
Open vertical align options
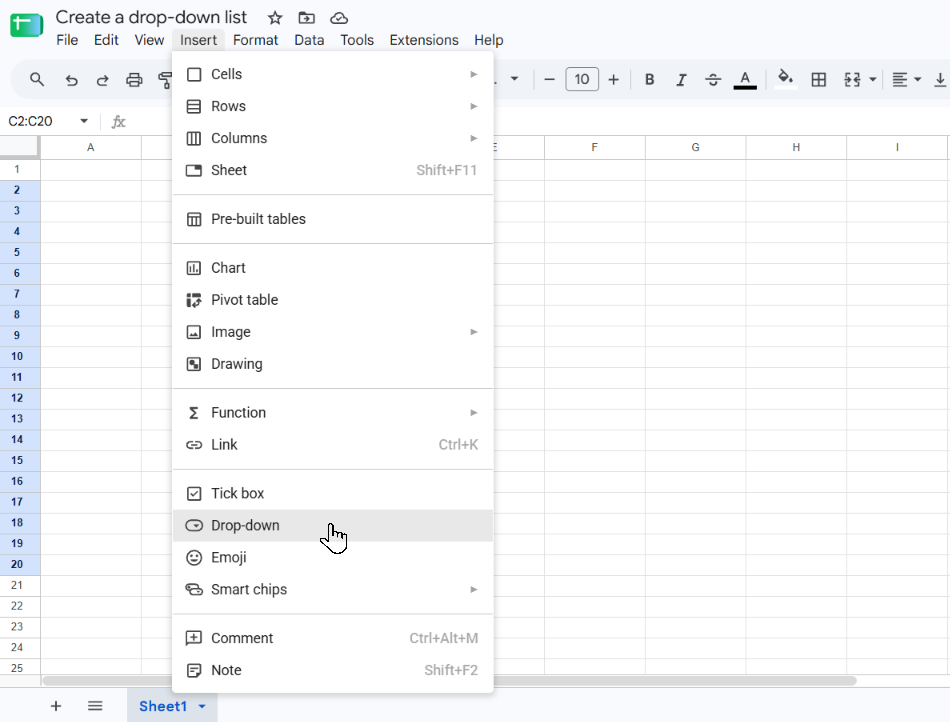pyautogui.click(x=940, y=79)
